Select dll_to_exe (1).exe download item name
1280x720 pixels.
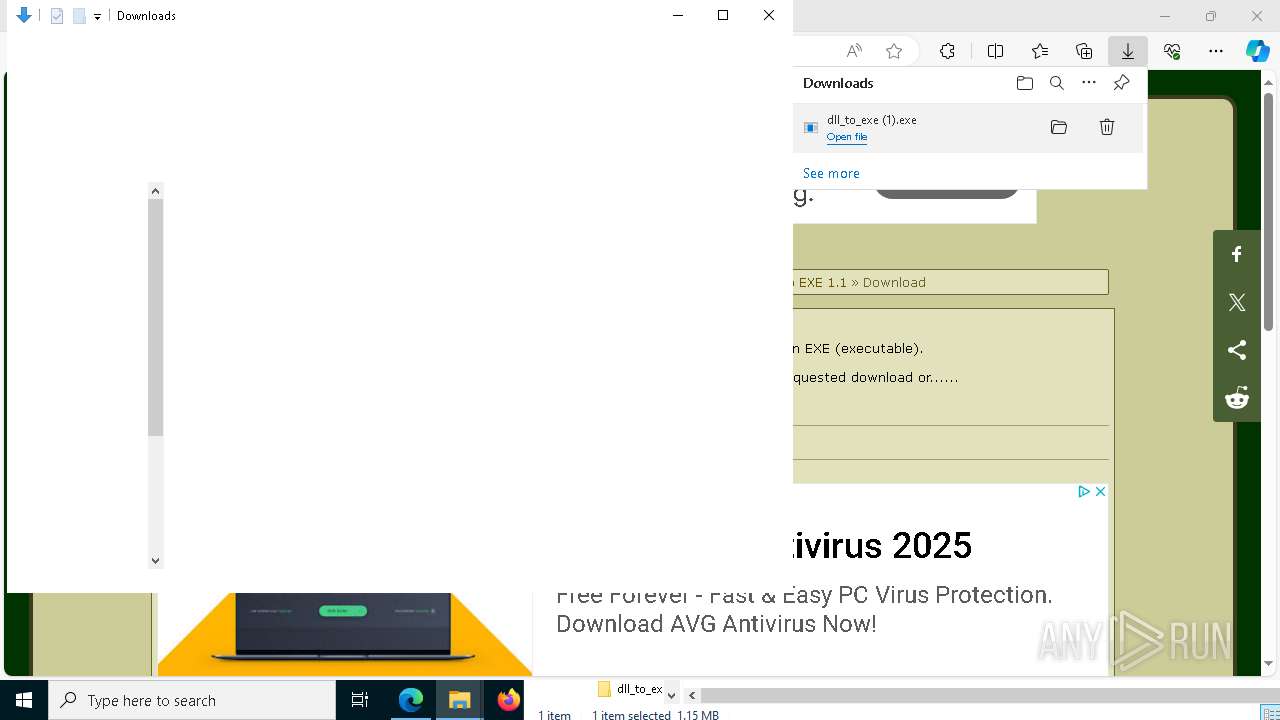(x=872, y=120)
